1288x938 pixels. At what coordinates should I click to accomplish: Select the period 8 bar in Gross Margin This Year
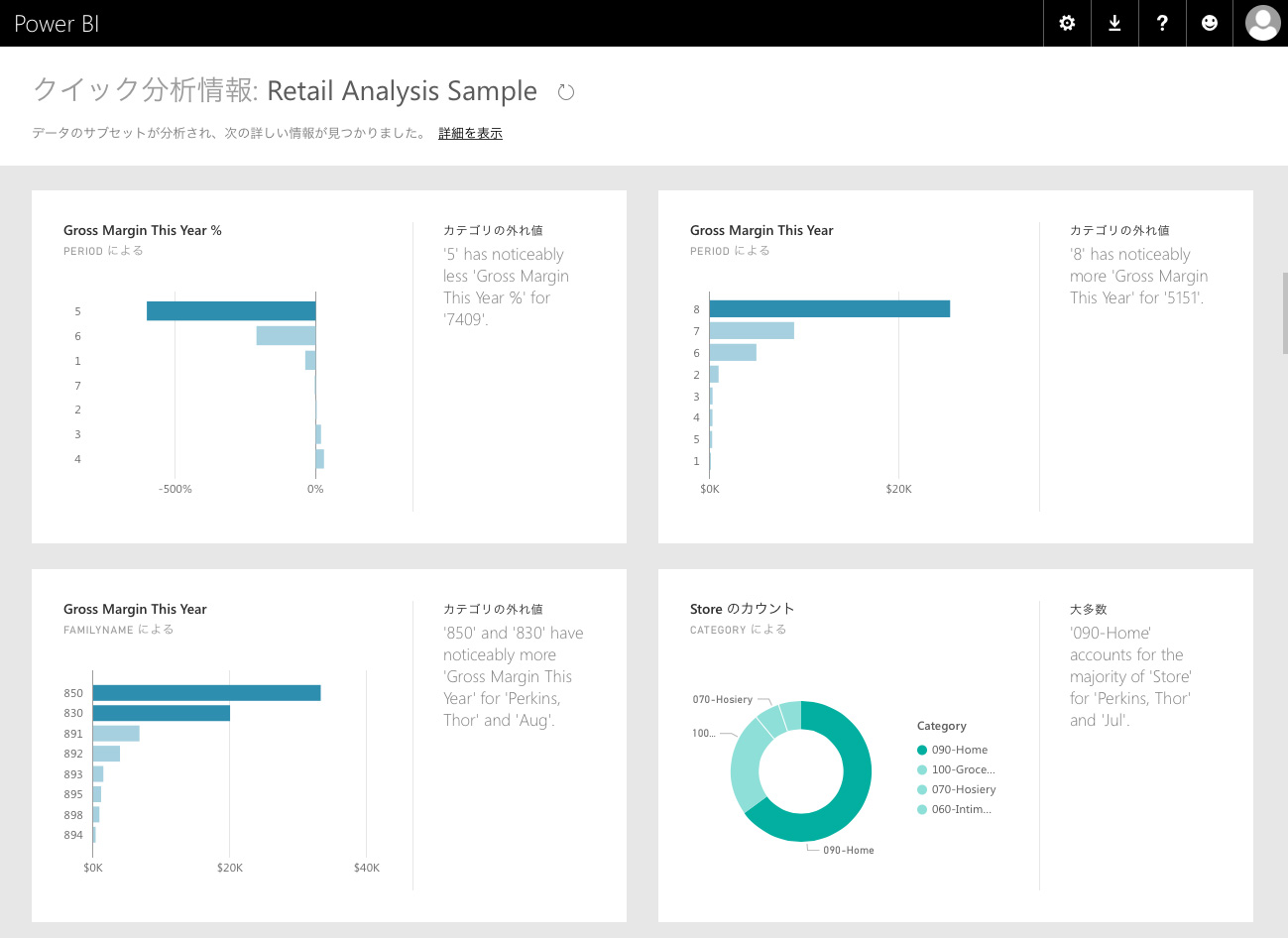click(830, 308)
